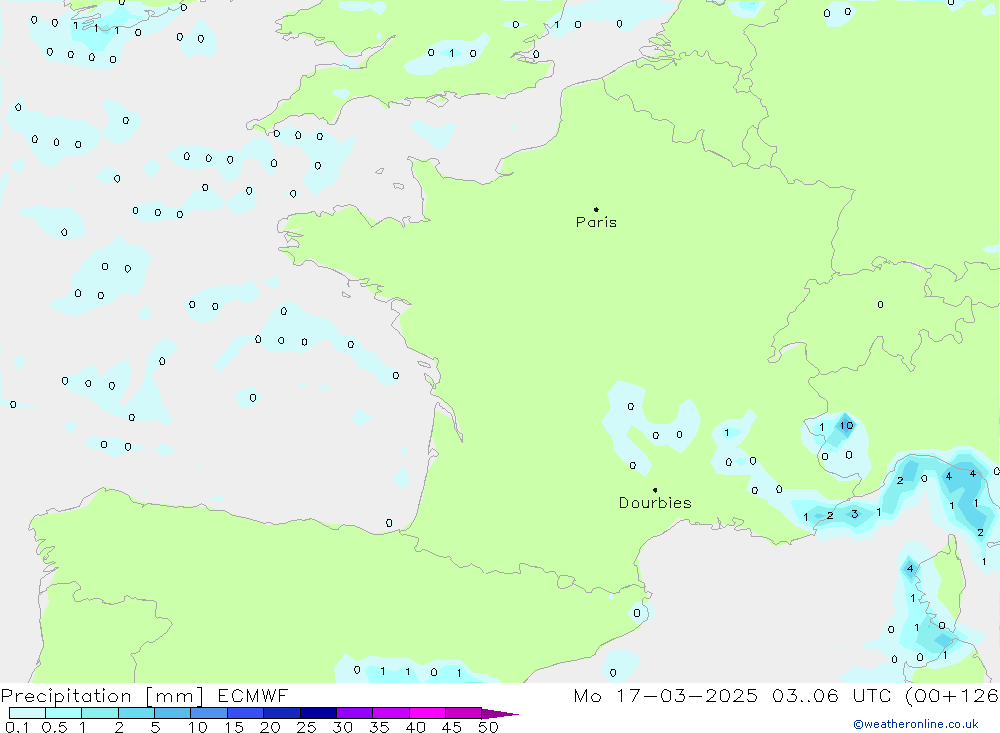Pick the 45–50 mm legend swatch
1000x733 pixels.
click(x=463, y=713)
